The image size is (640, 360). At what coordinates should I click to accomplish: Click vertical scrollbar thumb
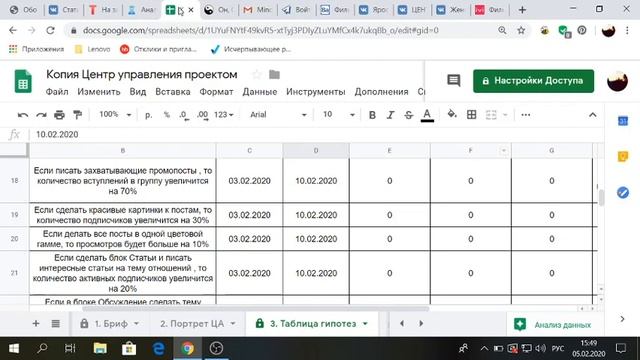coord(601,198)
